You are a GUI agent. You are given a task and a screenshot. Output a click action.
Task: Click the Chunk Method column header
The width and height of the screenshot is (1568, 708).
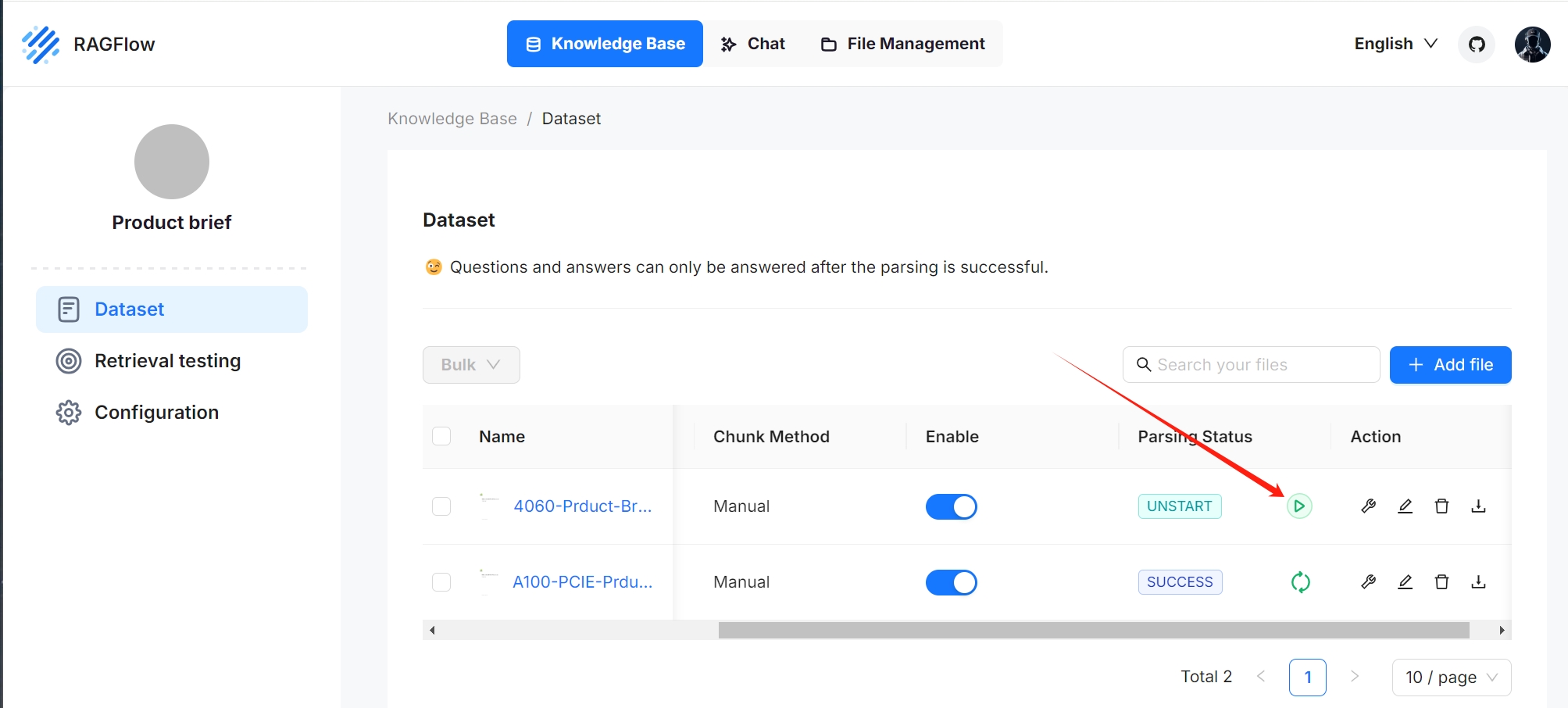click(771, 437)
